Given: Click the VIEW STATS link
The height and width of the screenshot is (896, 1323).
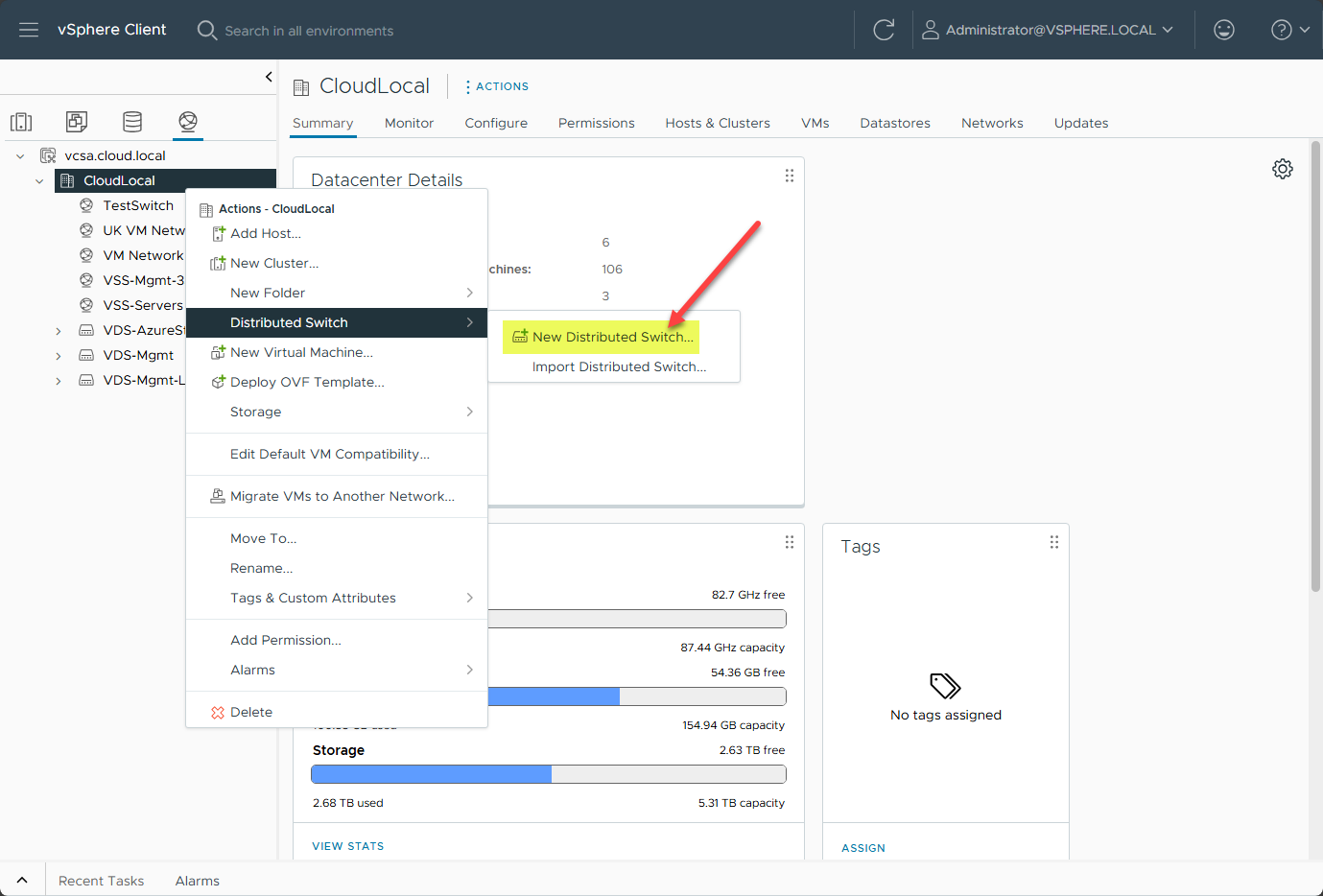Looking at the screenshot, I should click(348, 846).
